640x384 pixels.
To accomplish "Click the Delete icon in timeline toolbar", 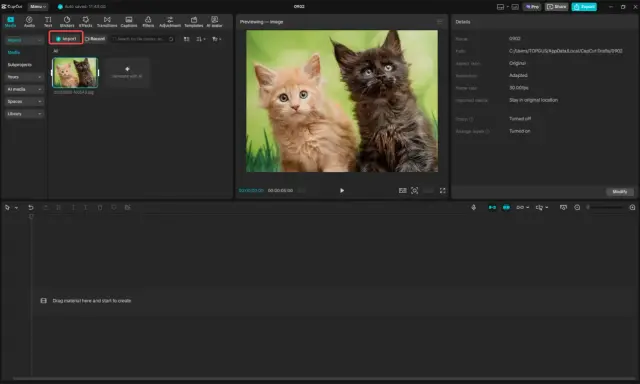I will point(100,207).
